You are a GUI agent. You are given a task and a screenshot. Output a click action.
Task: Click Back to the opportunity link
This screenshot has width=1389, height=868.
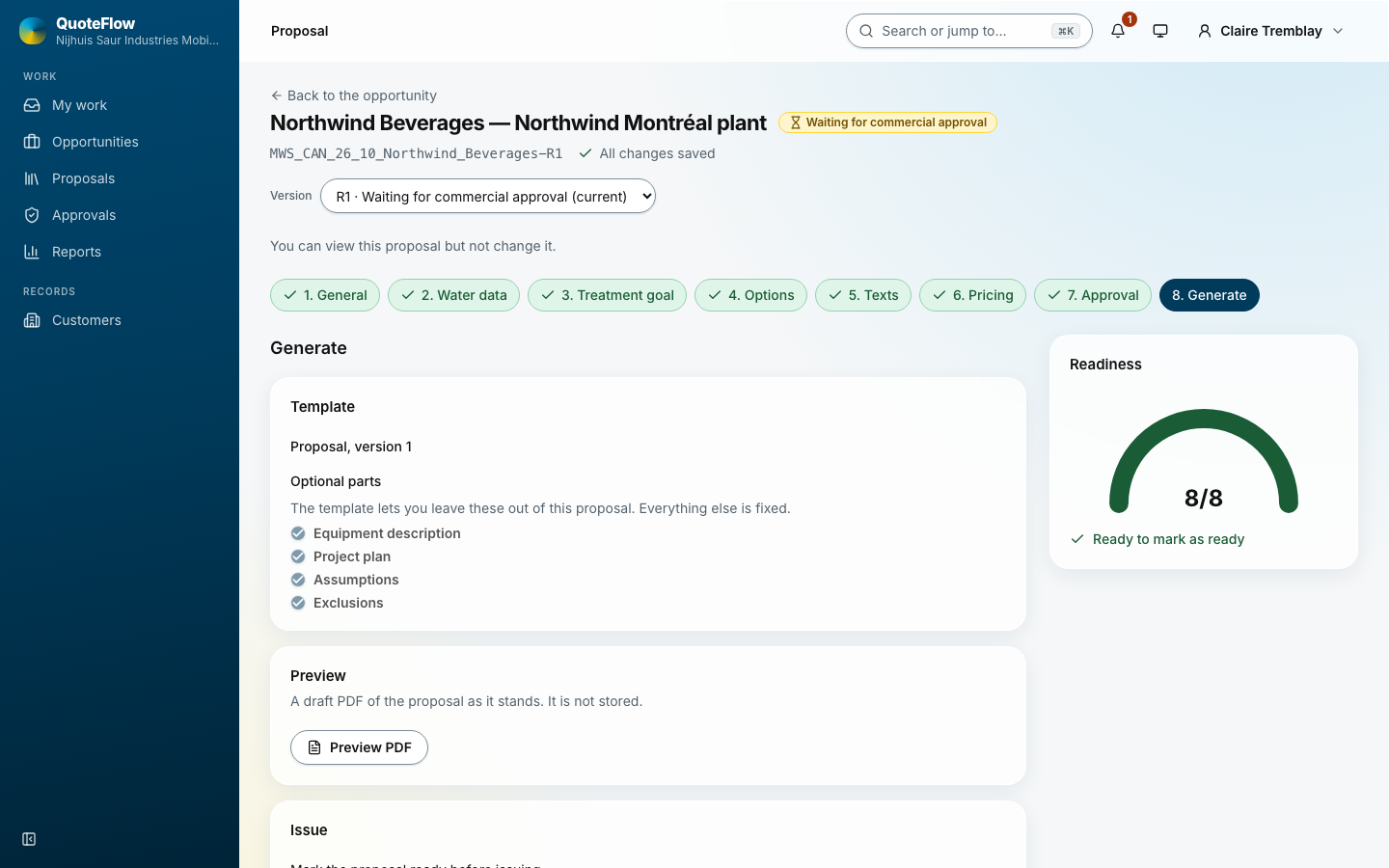pyautogui.click(x=353, y=95)
